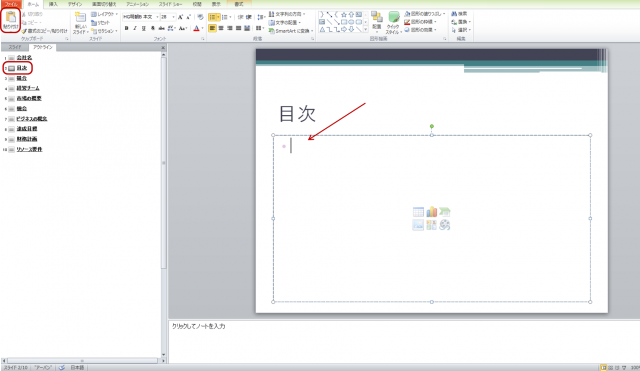The height and width of the screenshot is (371, 640).
Task: Click the insert chart placeholder icon
Action: click(x=431, y=212)
